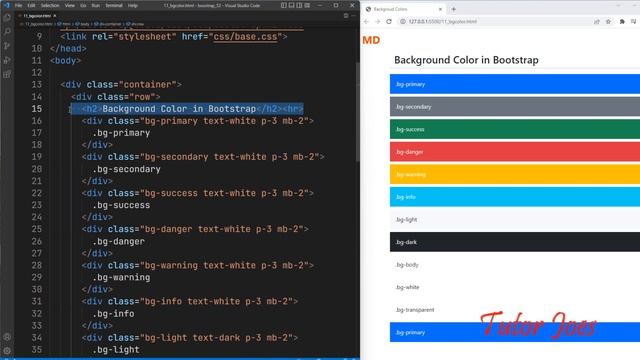Click the black .bg-dark color bar
This screenshot has height=360, width=640.
[x=515, y=242]
